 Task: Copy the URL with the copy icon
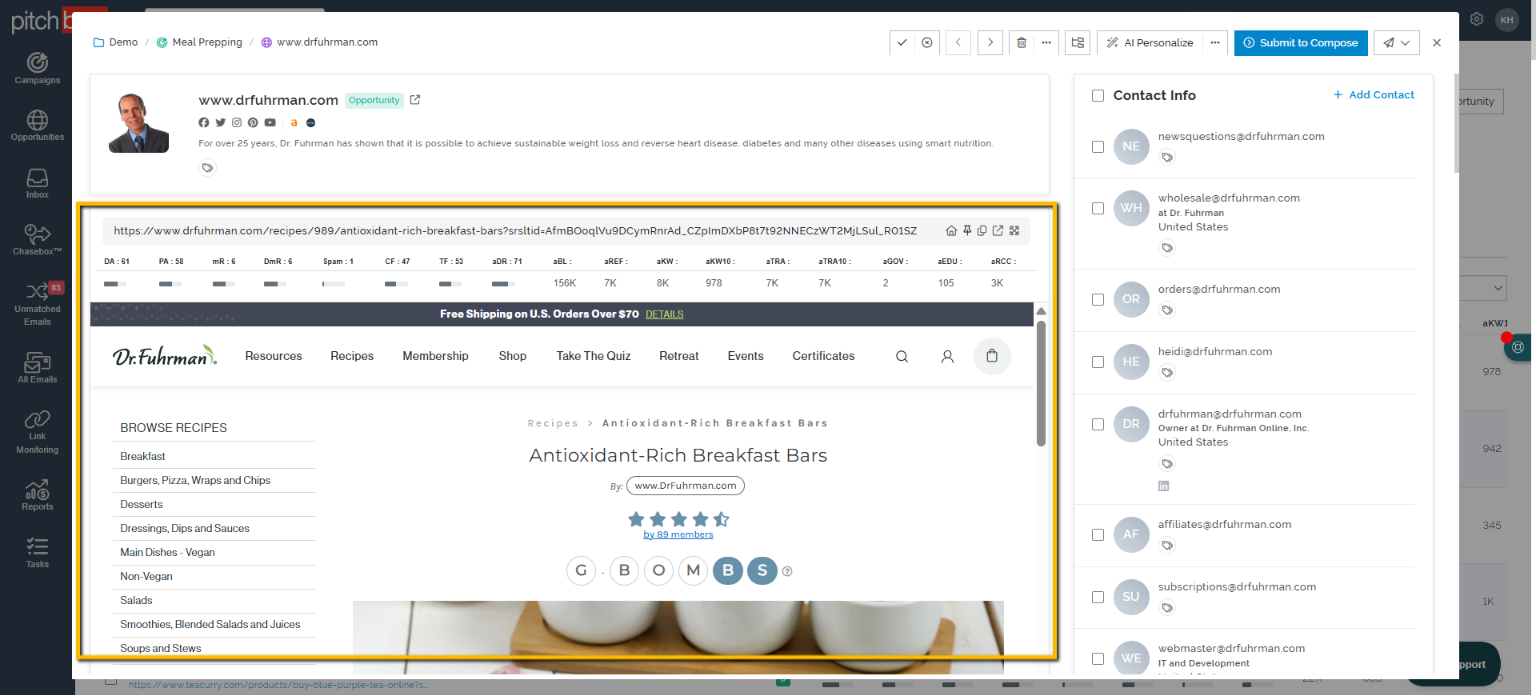982,231
